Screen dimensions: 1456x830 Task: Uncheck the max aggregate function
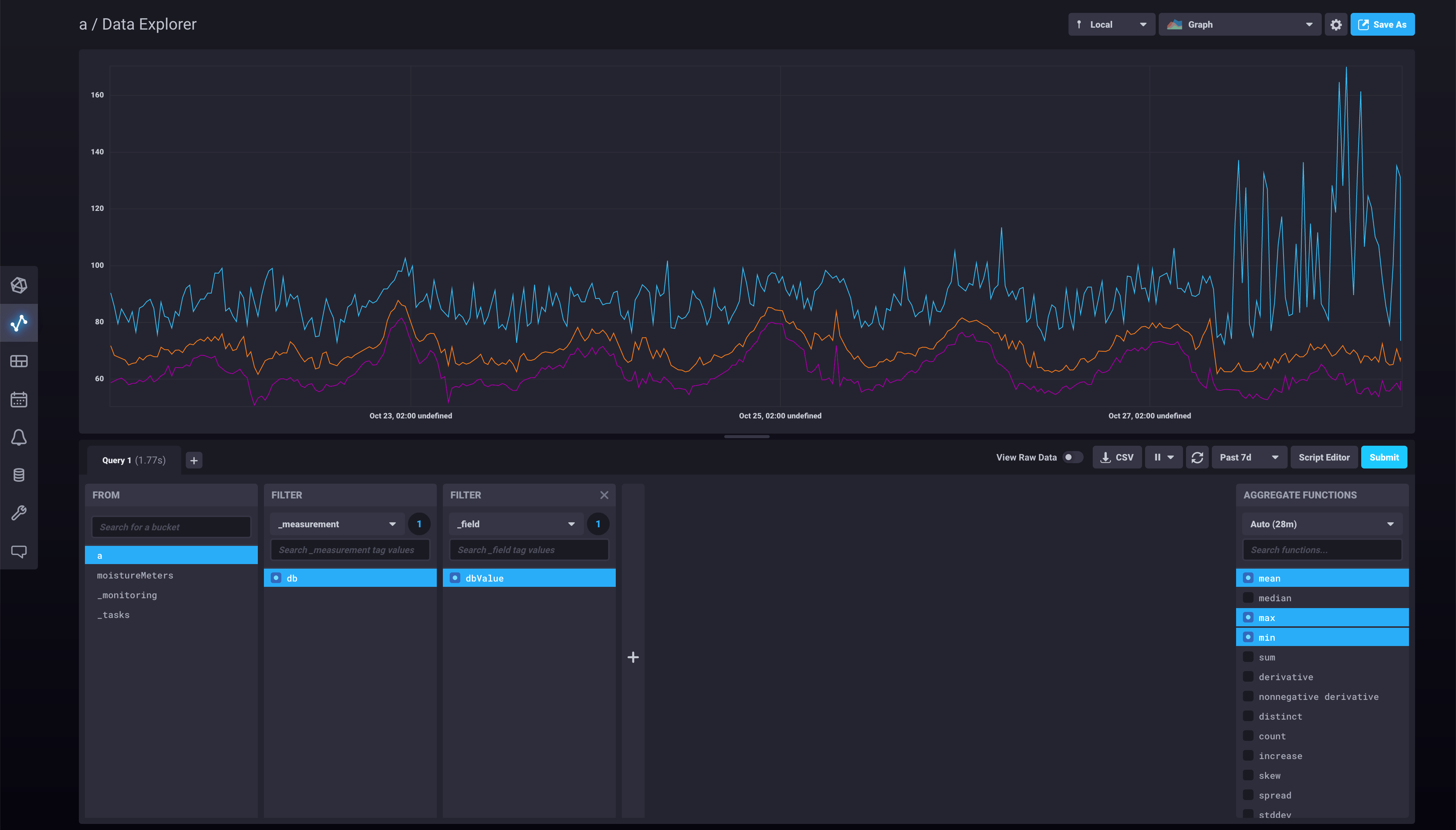tap(1248, 617)
